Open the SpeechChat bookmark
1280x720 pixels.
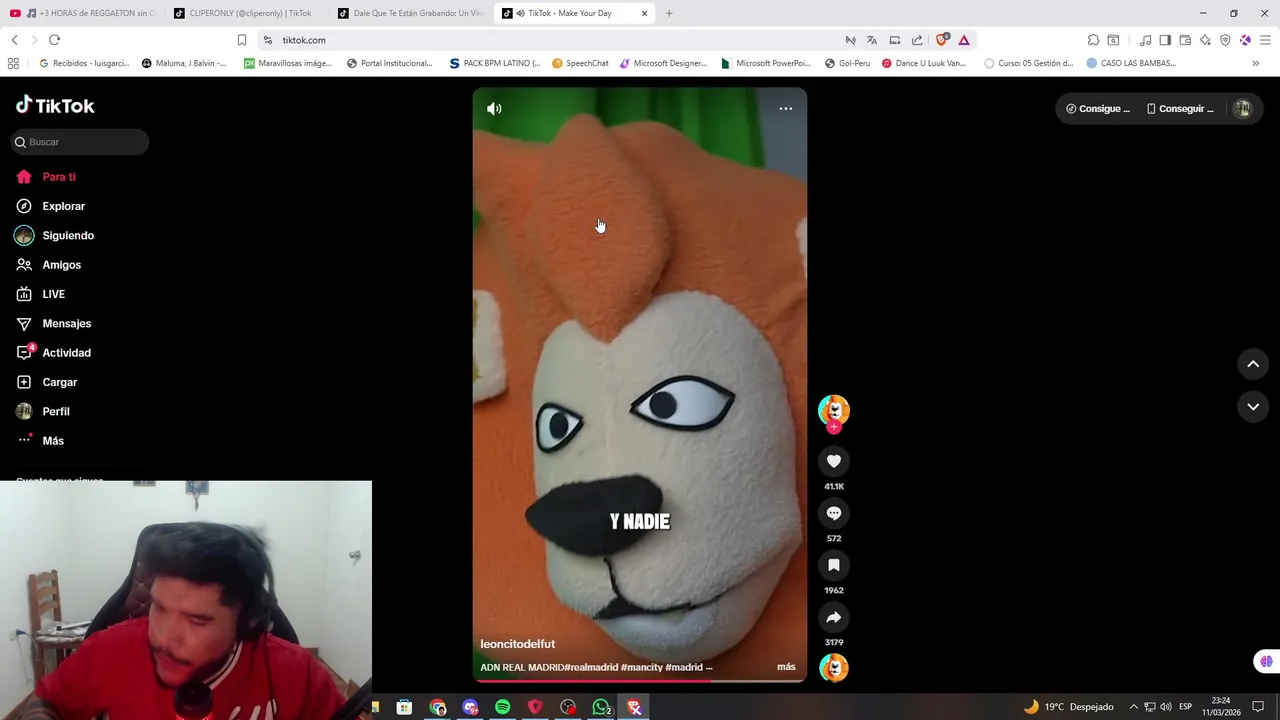click(579, 63)
